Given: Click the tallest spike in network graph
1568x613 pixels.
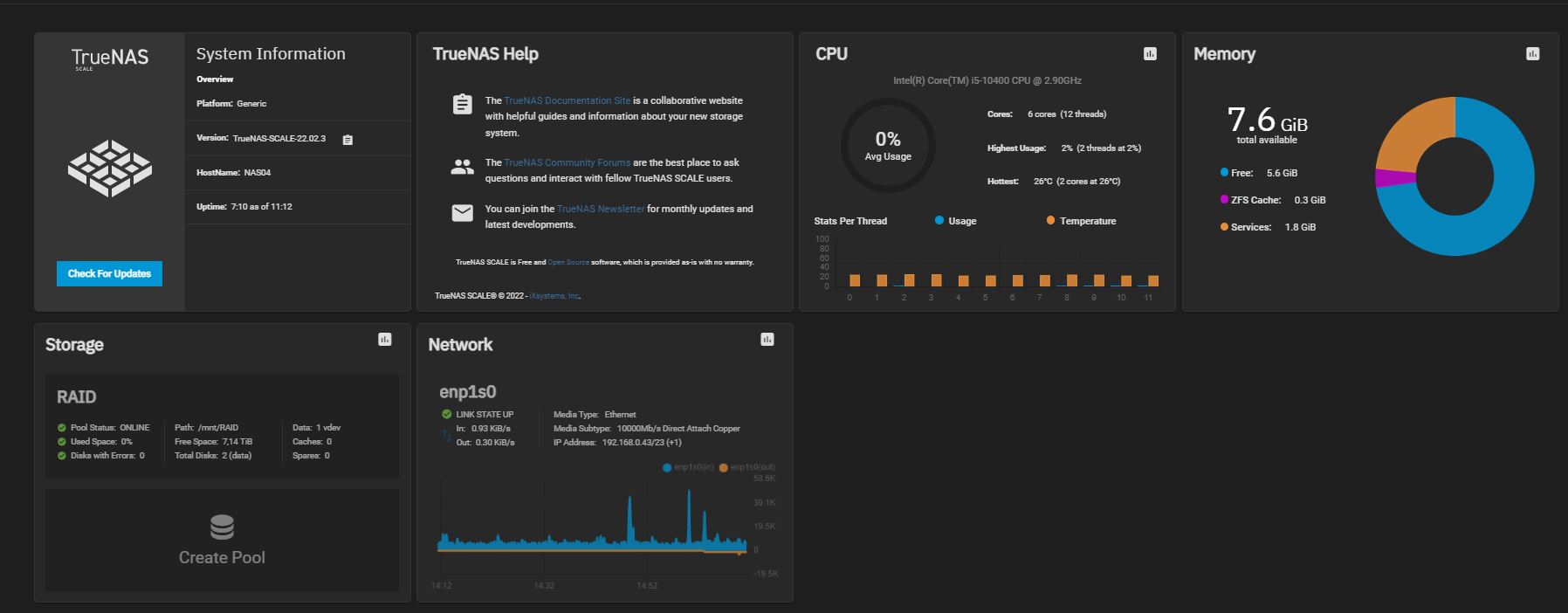Looking at the screenshot, I should [x=689, y=519].
